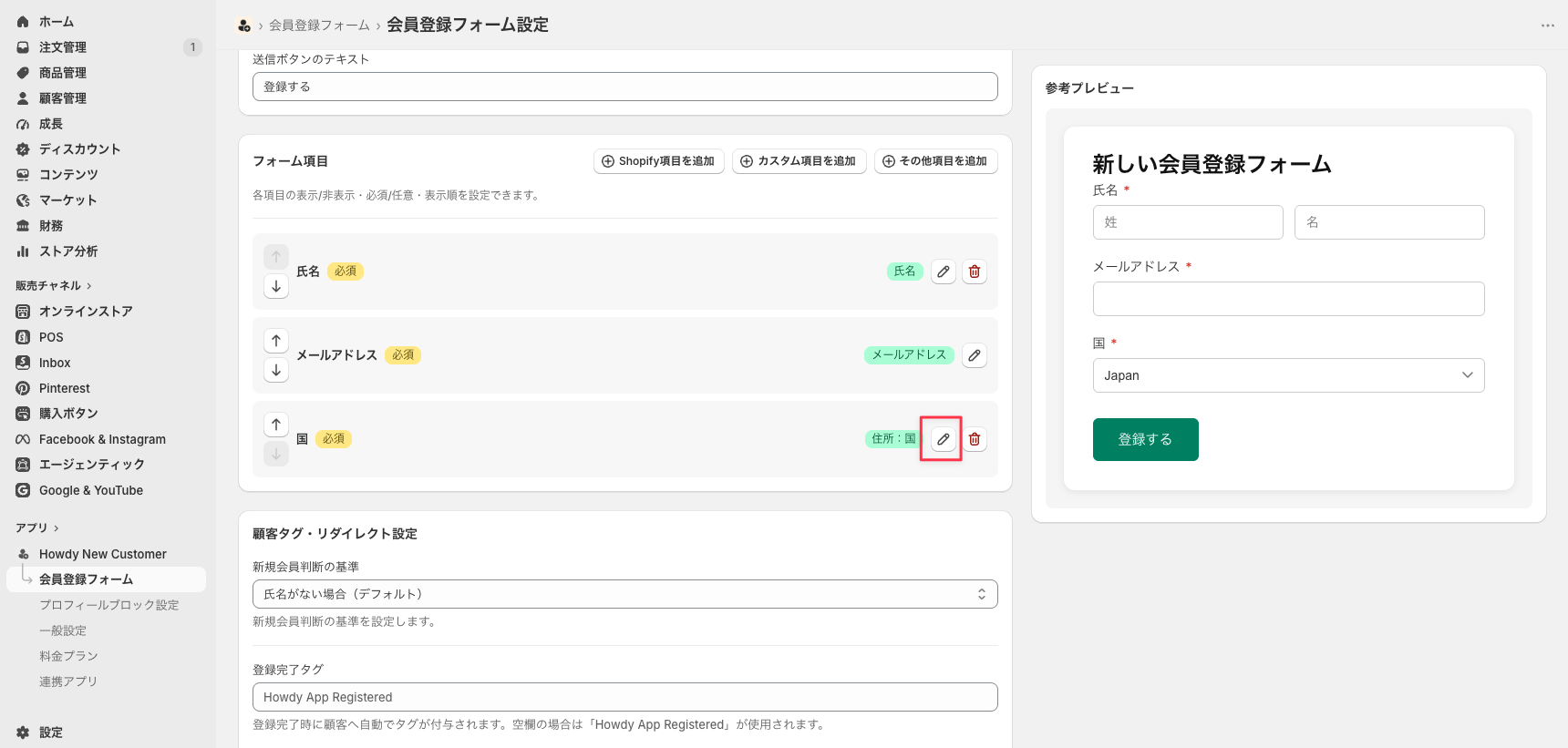
Task: Click Shopify項目を追加 button
Action: point(659,161)
